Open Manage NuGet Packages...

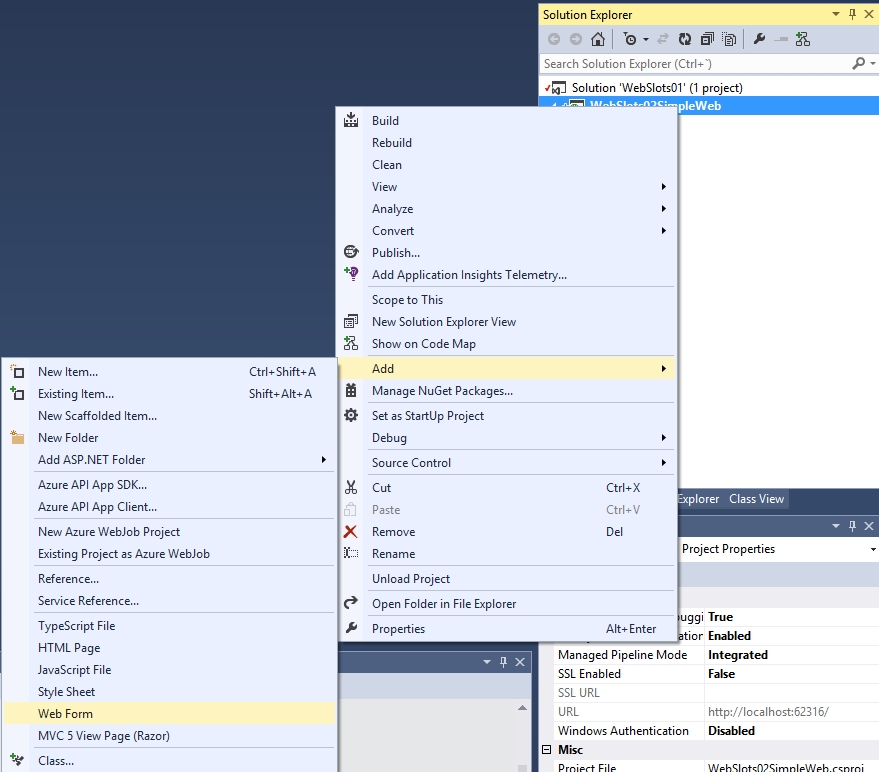(x=506, y=391)
